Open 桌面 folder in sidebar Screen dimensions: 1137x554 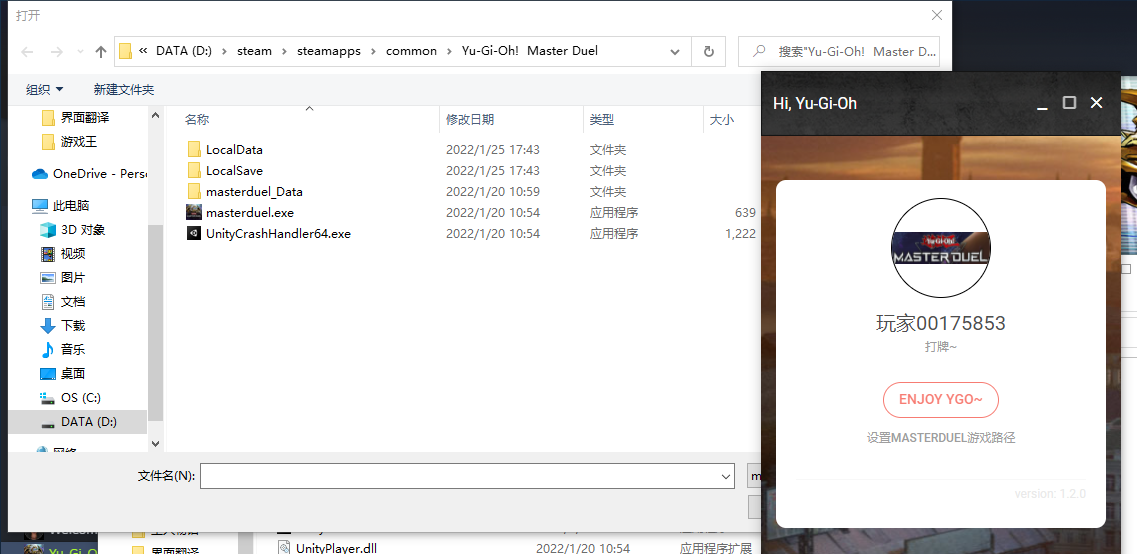(x=63, y=373)
